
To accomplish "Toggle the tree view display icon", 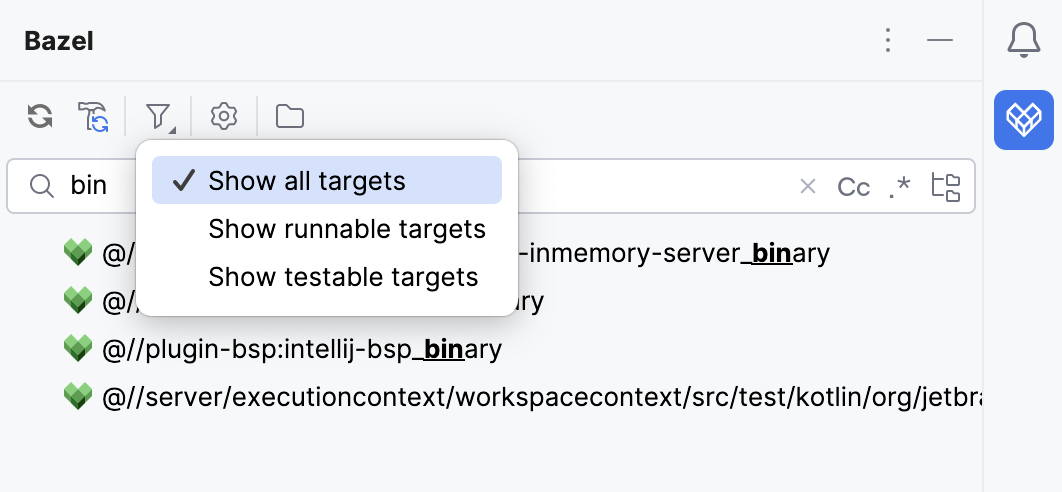I will (945, 187).
